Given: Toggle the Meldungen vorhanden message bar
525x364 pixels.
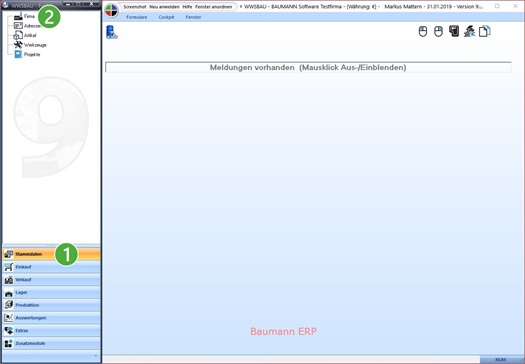Looking at the screenshot, I should (308, 67).
